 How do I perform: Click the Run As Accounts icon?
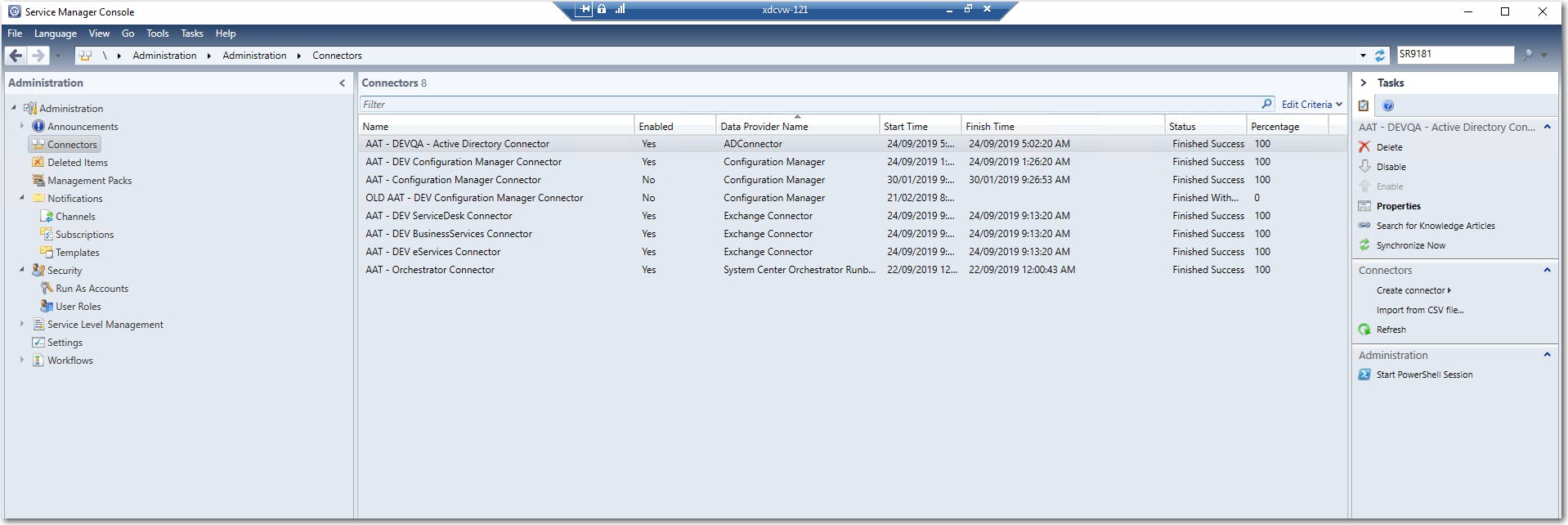(47, 288)
